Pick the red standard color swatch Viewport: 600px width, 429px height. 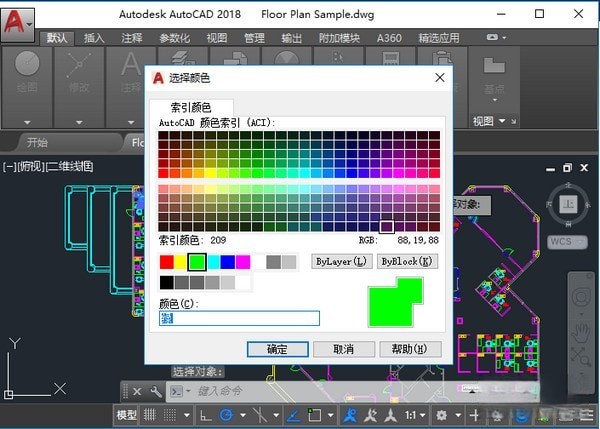coord(166,262)
